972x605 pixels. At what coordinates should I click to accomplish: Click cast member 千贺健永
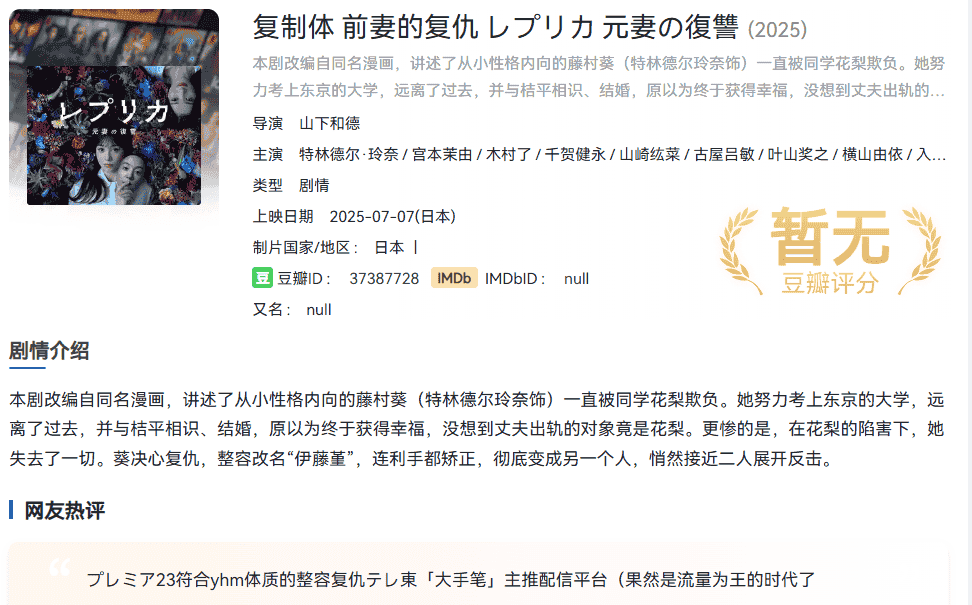click(575, 154)
